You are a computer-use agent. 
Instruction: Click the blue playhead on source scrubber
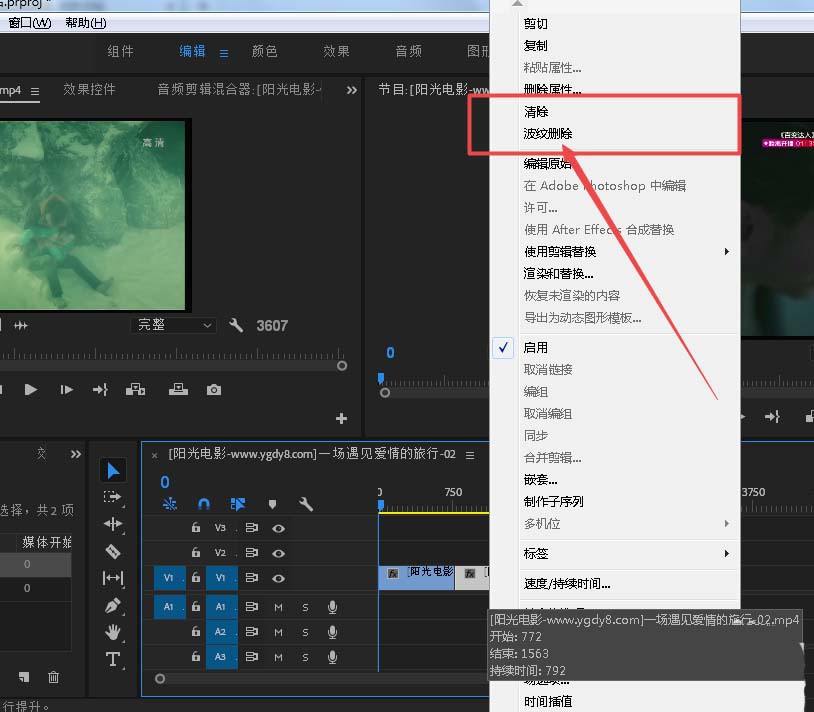pos(381,378)
